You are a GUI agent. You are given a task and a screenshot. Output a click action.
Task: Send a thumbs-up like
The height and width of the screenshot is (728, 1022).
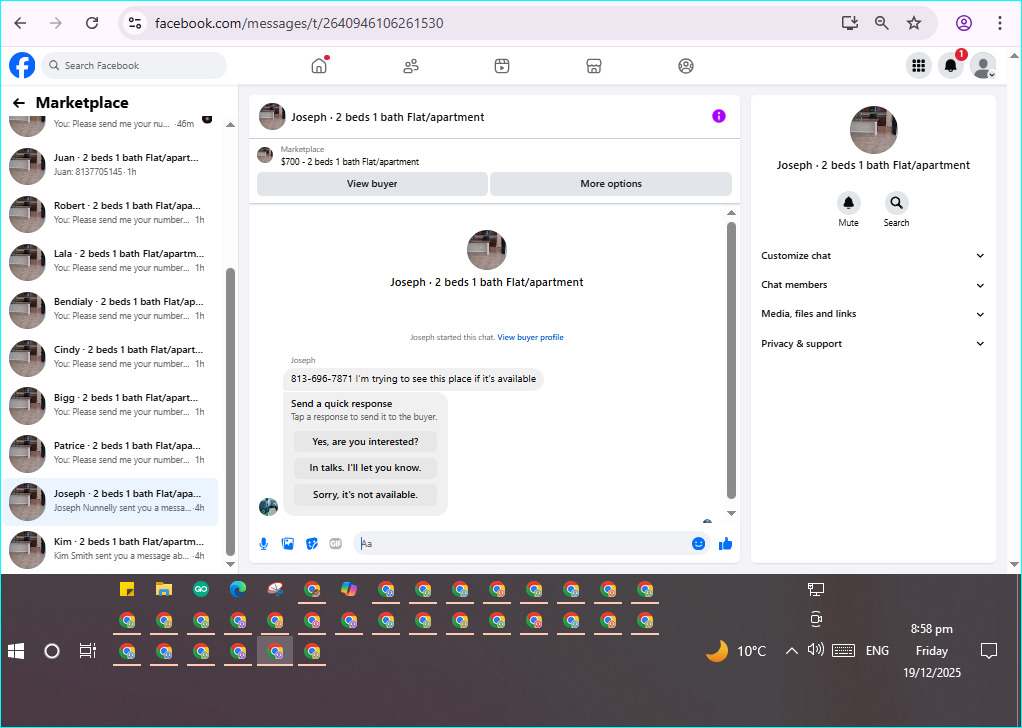pyautogui.click(x=725, y=544)
